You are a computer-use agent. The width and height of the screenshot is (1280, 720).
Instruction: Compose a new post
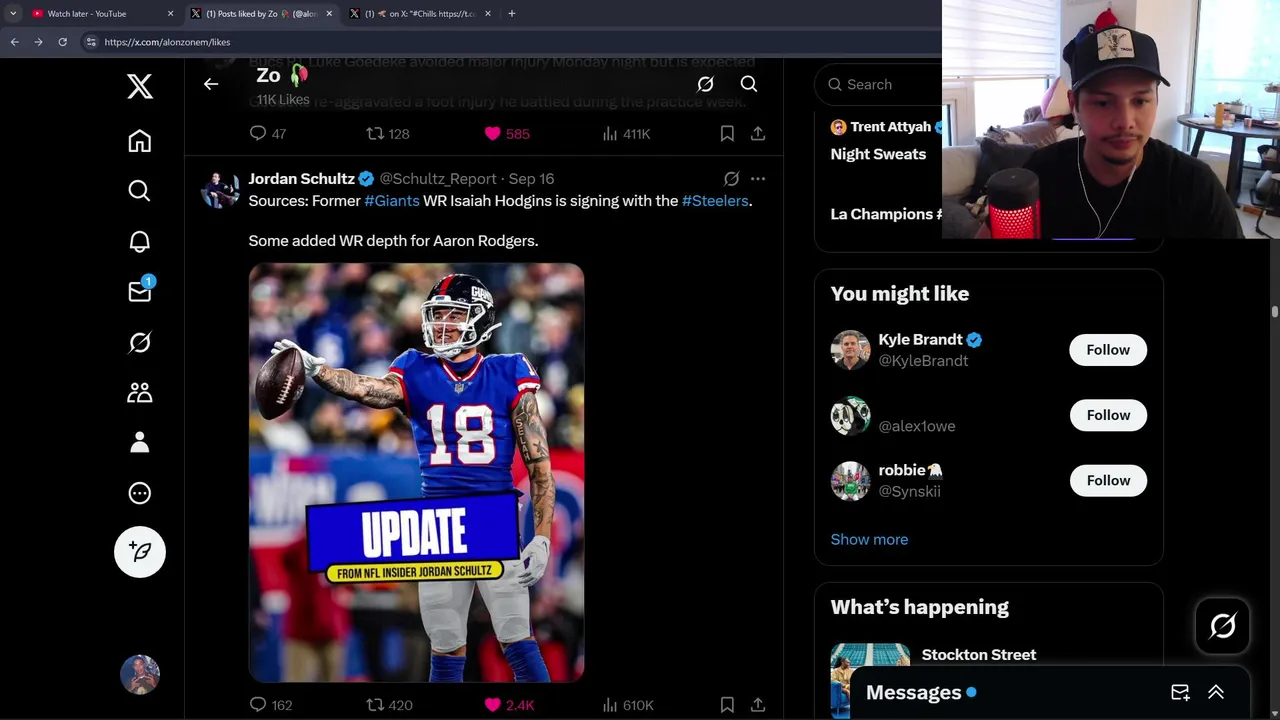click(140, 552)
